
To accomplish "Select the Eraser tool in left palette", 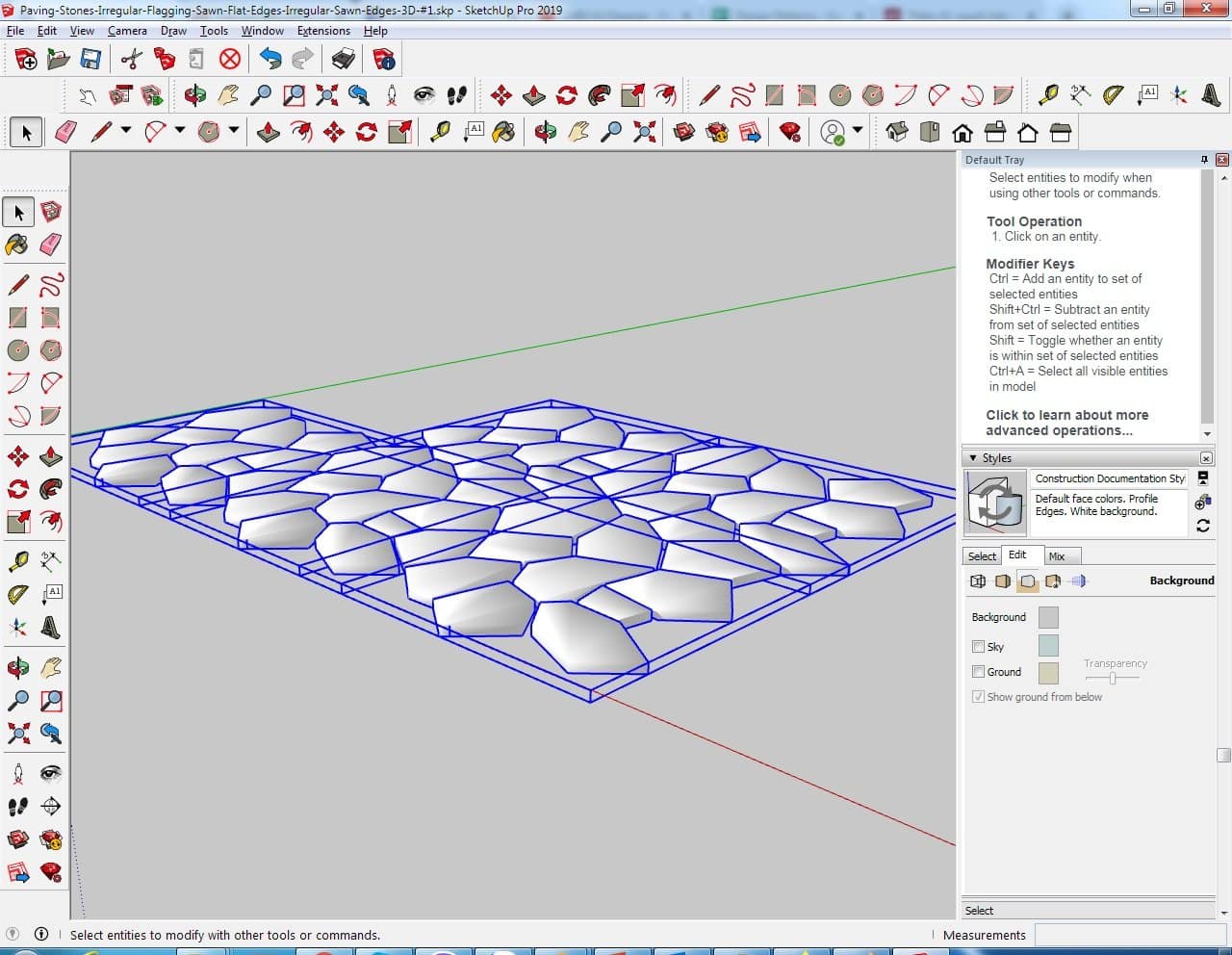I will tap(51, 245).
